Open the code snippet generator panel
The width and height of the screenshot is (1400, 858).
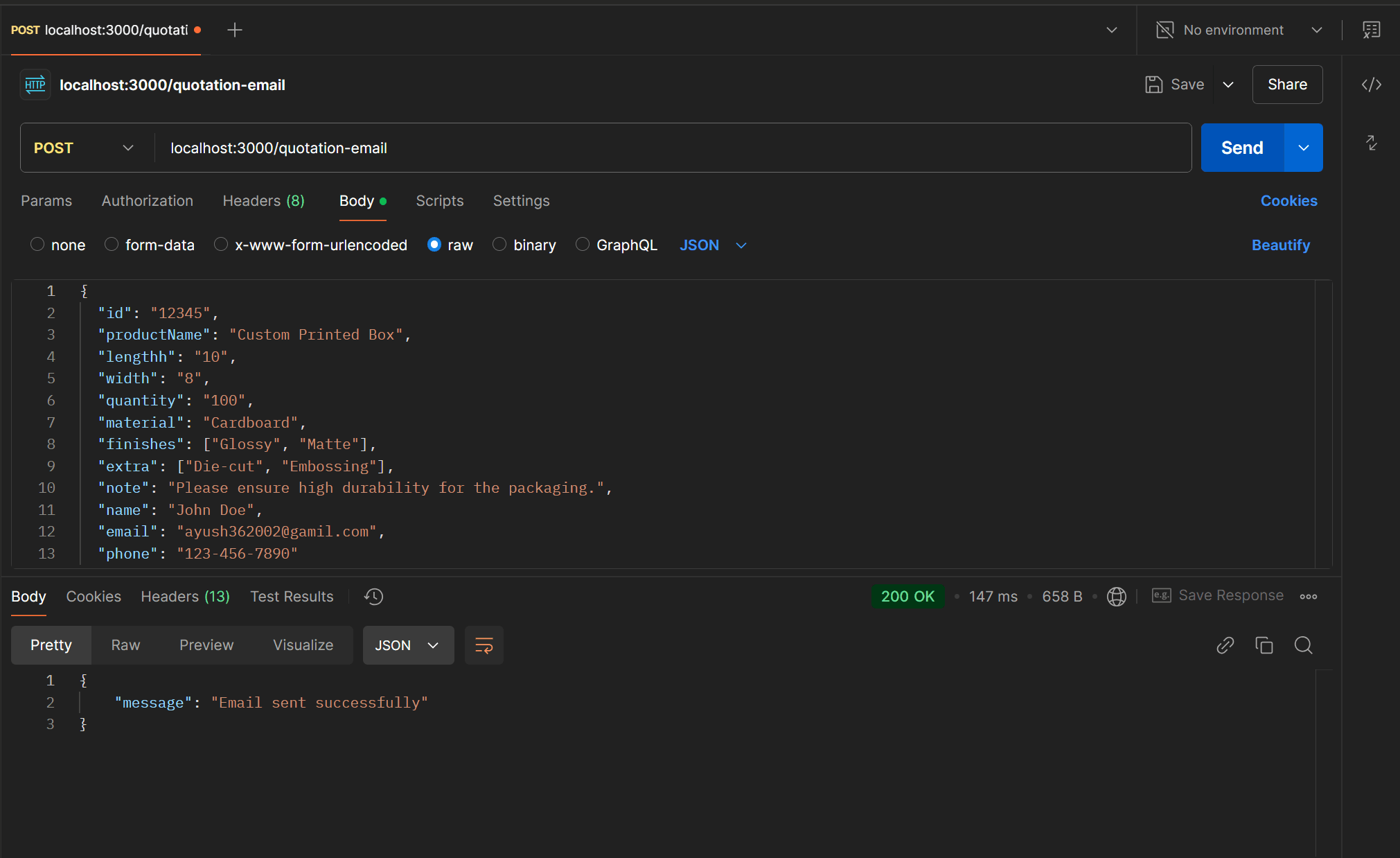(x=1371, y=85)
